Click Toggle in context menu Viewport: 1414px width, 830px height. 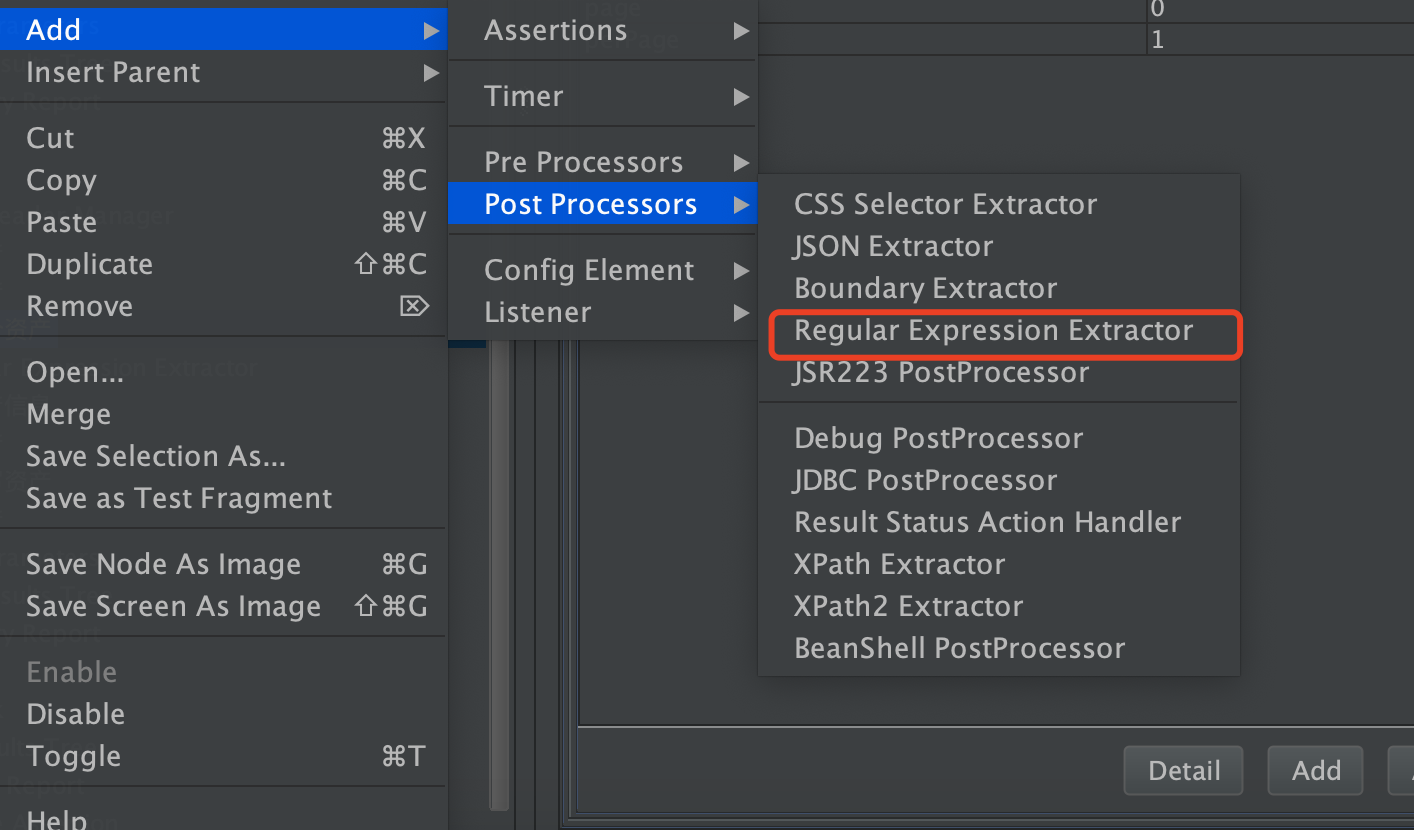pyautogui.click(x=74, y=757)
